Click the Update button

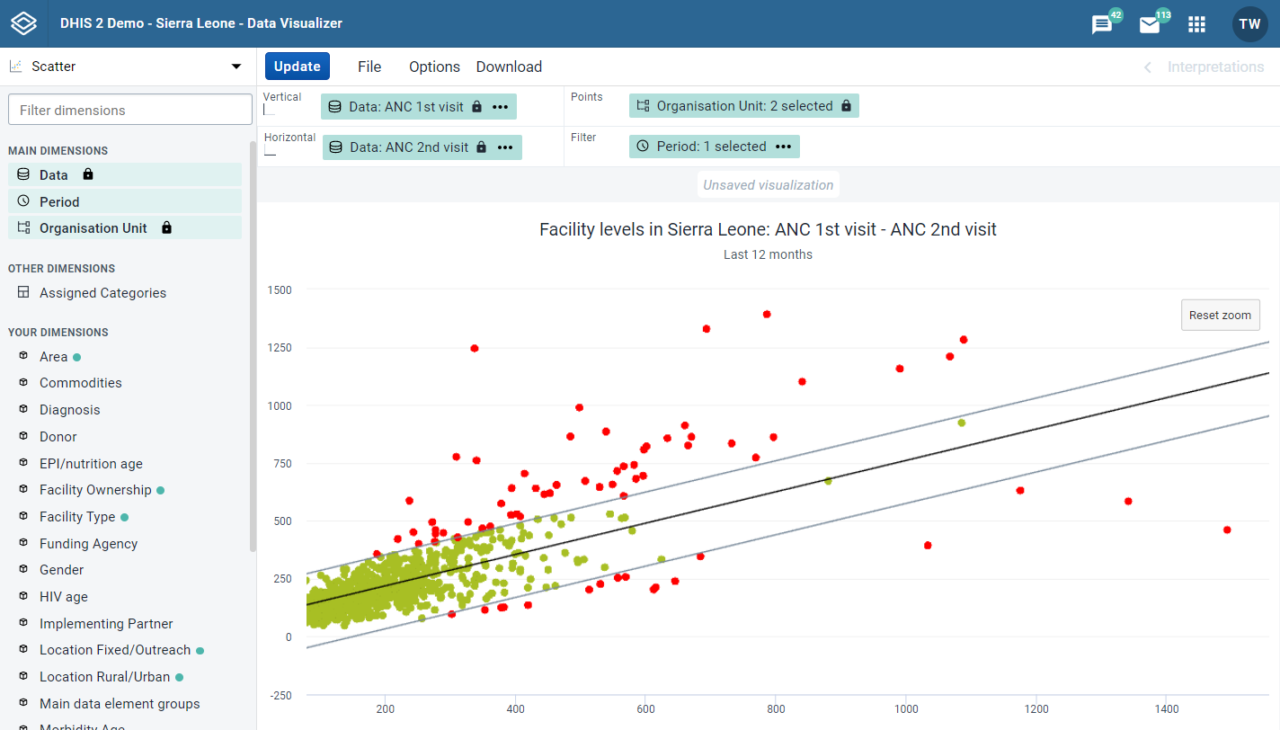(x=297, y=65)
